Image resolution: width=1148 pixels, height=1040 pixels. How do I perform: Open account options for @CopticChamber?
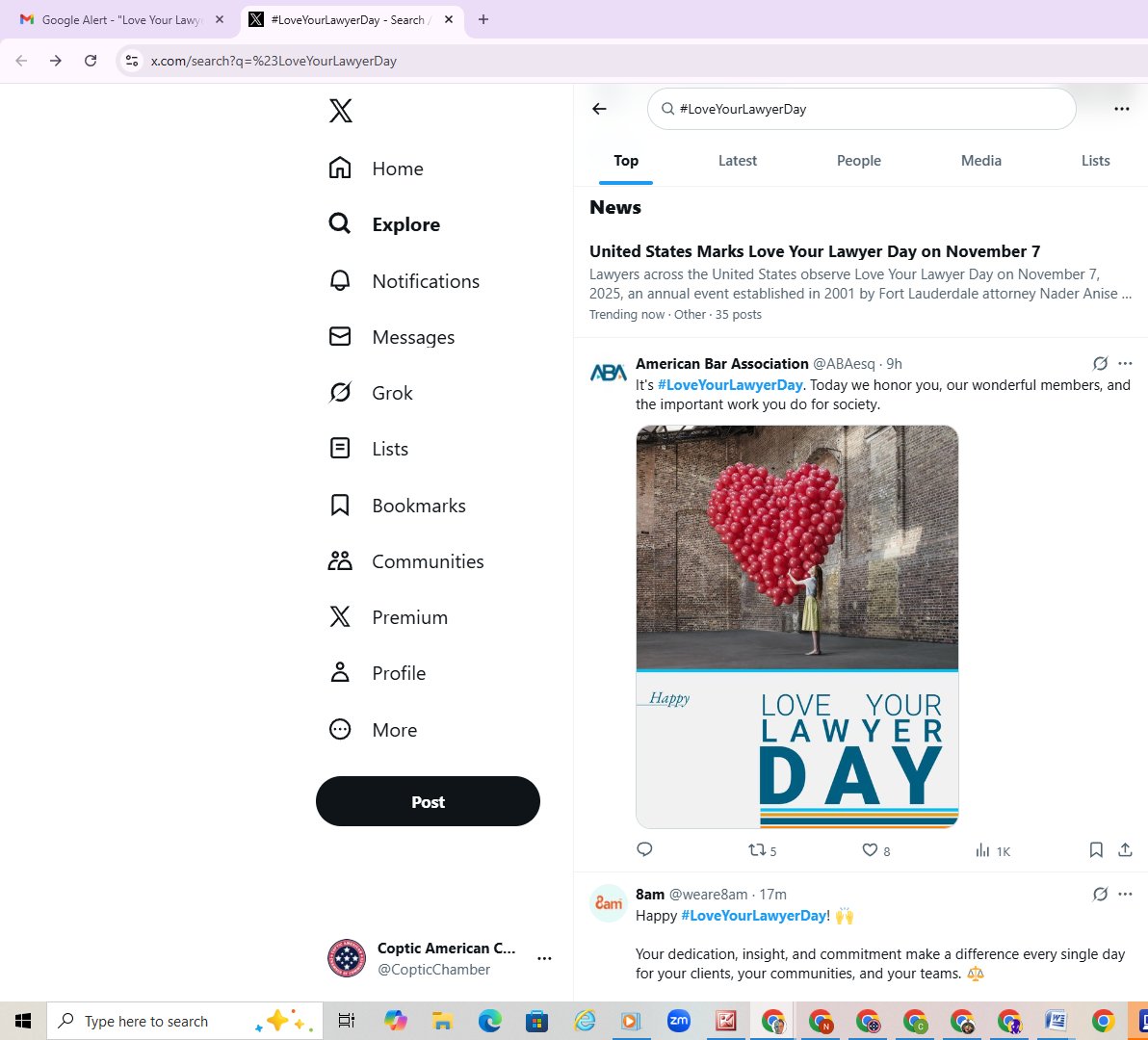[544, 959]
